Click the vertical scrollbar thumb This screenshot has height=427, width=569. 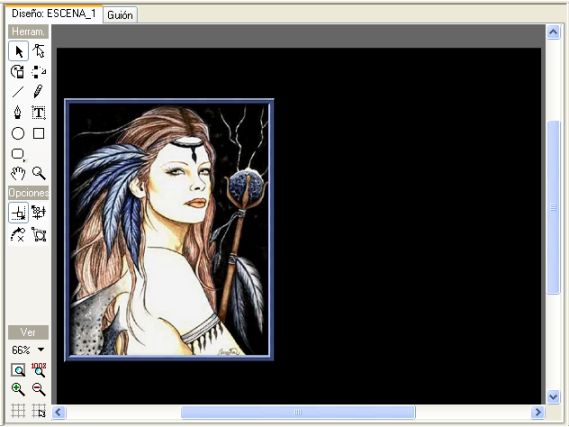click(553, 208)
